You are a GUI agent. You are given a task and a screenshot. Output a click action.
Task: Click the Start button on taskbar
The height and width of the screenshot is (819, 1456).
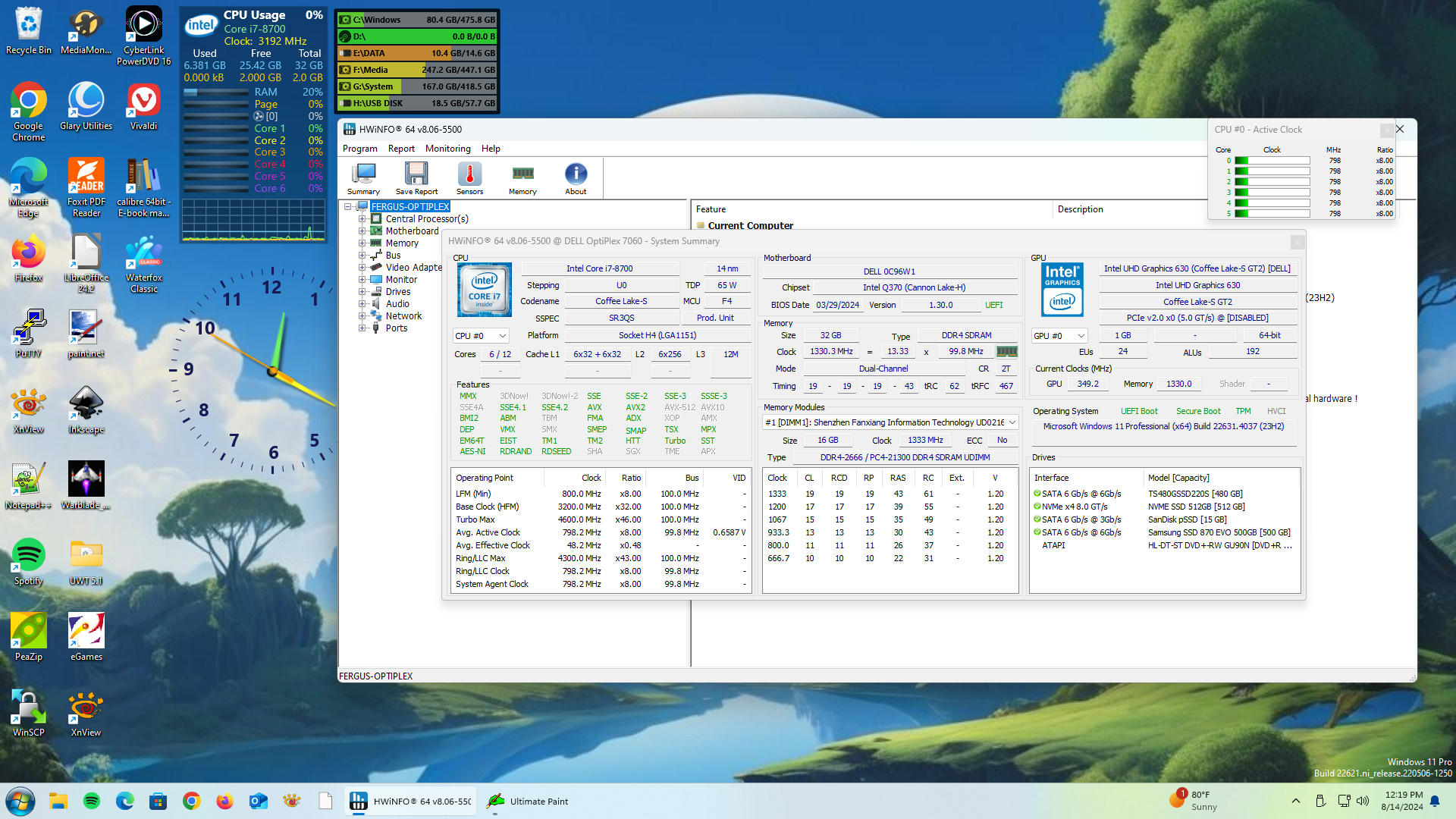click(20, 801)
